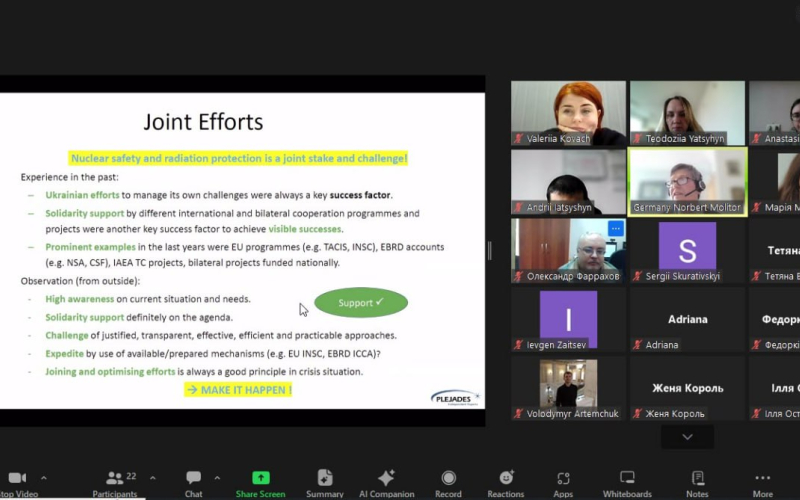Expand chat options arrow
The width and height of the screenshot is (800, 500).
pyautogui.click(x=217, y=478)
